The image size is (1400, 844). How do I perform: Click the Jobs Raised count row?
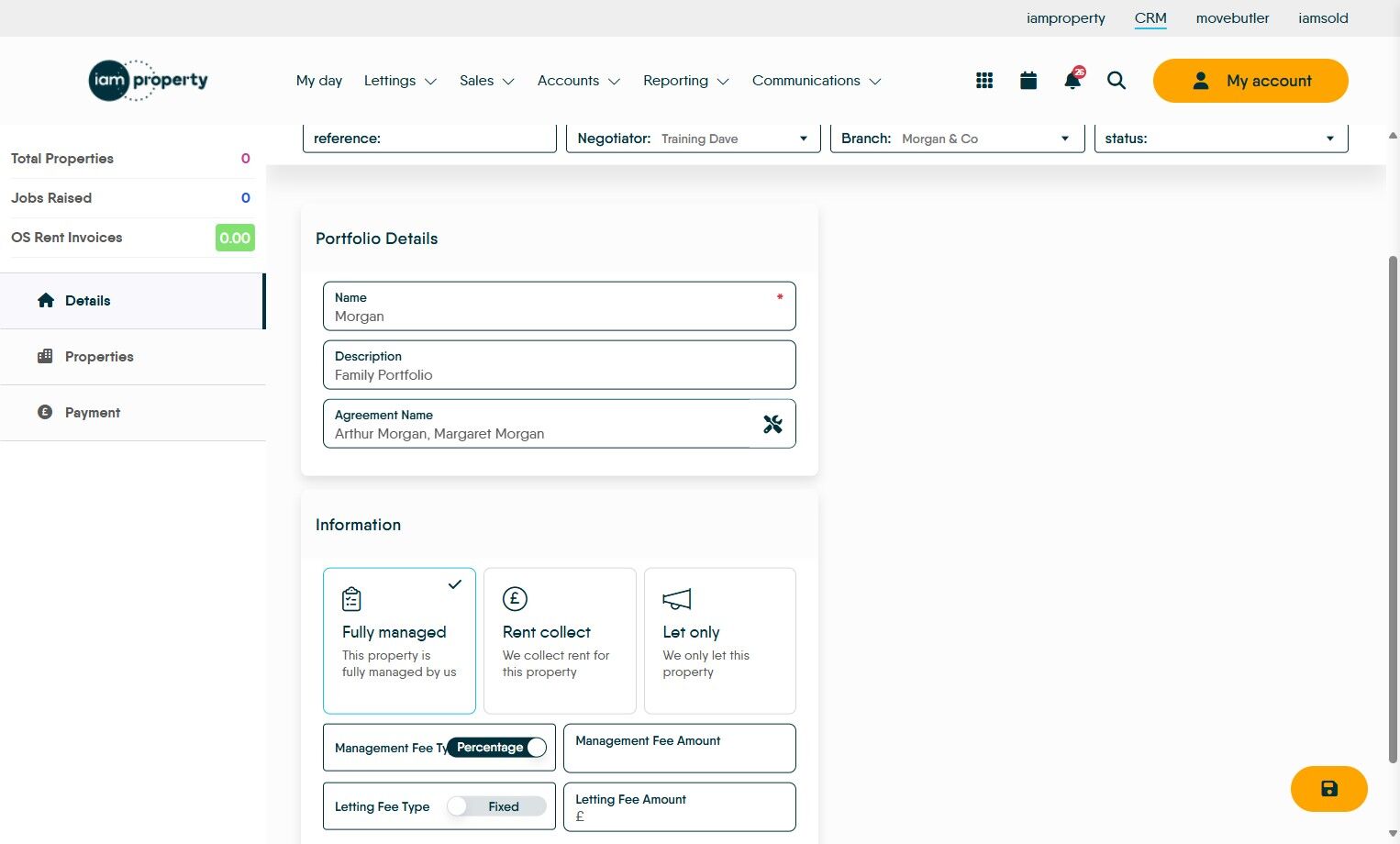point(131,198)
